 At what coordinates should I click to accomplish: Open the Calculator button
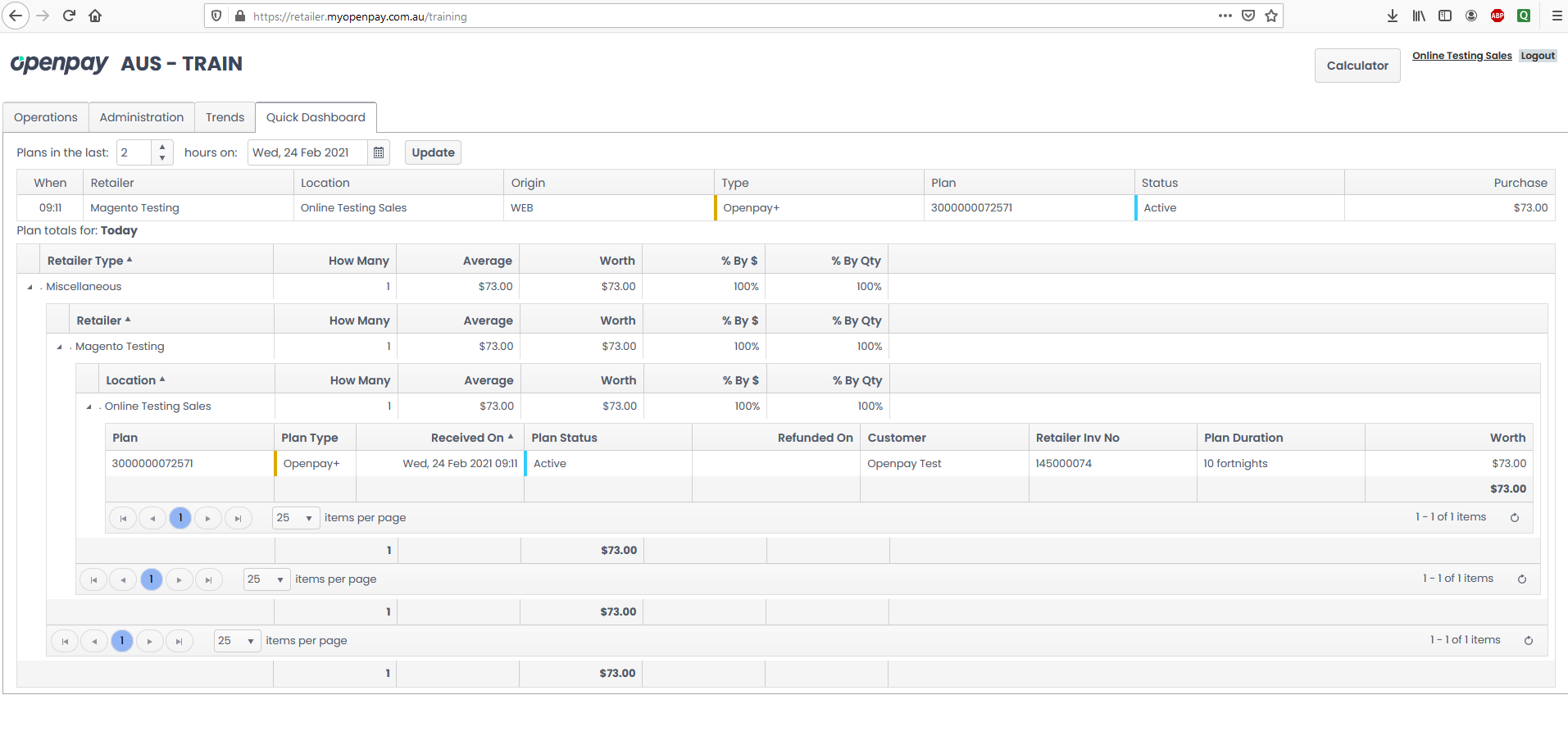[1357, 66]
